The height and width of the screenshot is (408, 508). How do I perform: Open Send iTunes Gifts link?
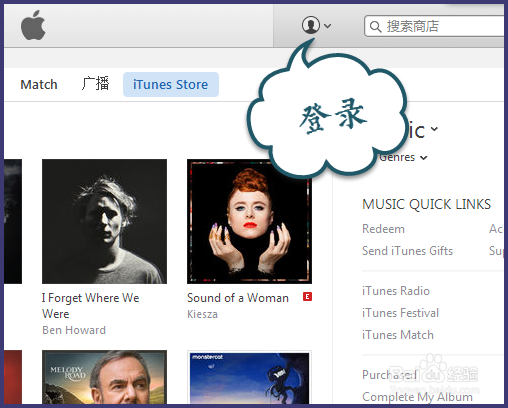[407, 251]
